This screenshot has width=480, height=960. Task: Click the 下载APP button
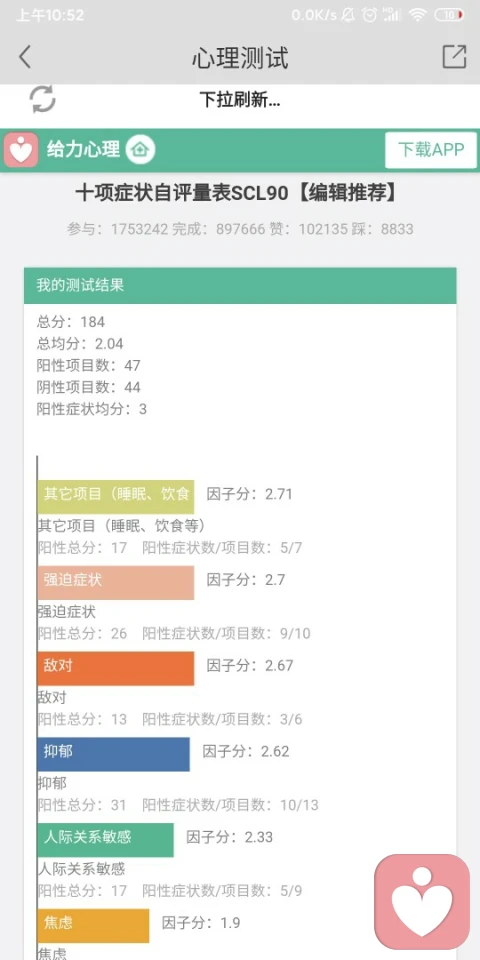pyautogui.click(x=431, y=149)
